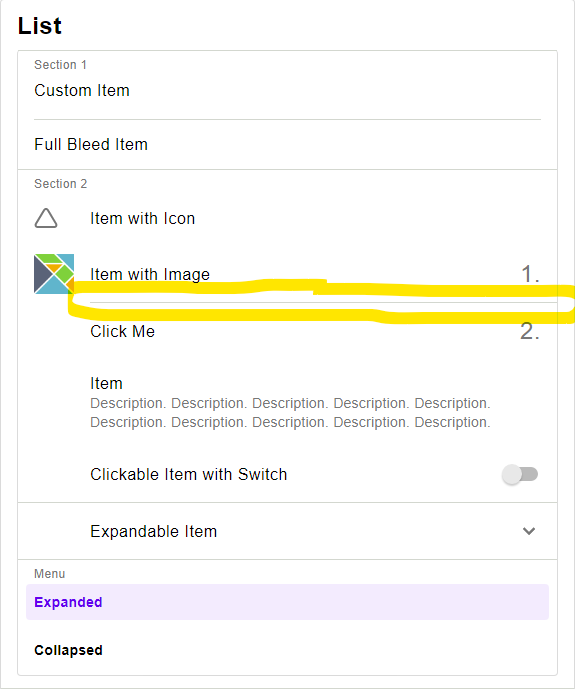Click the Item with Image label
The image size is (582, 689).
click(150, 274)
